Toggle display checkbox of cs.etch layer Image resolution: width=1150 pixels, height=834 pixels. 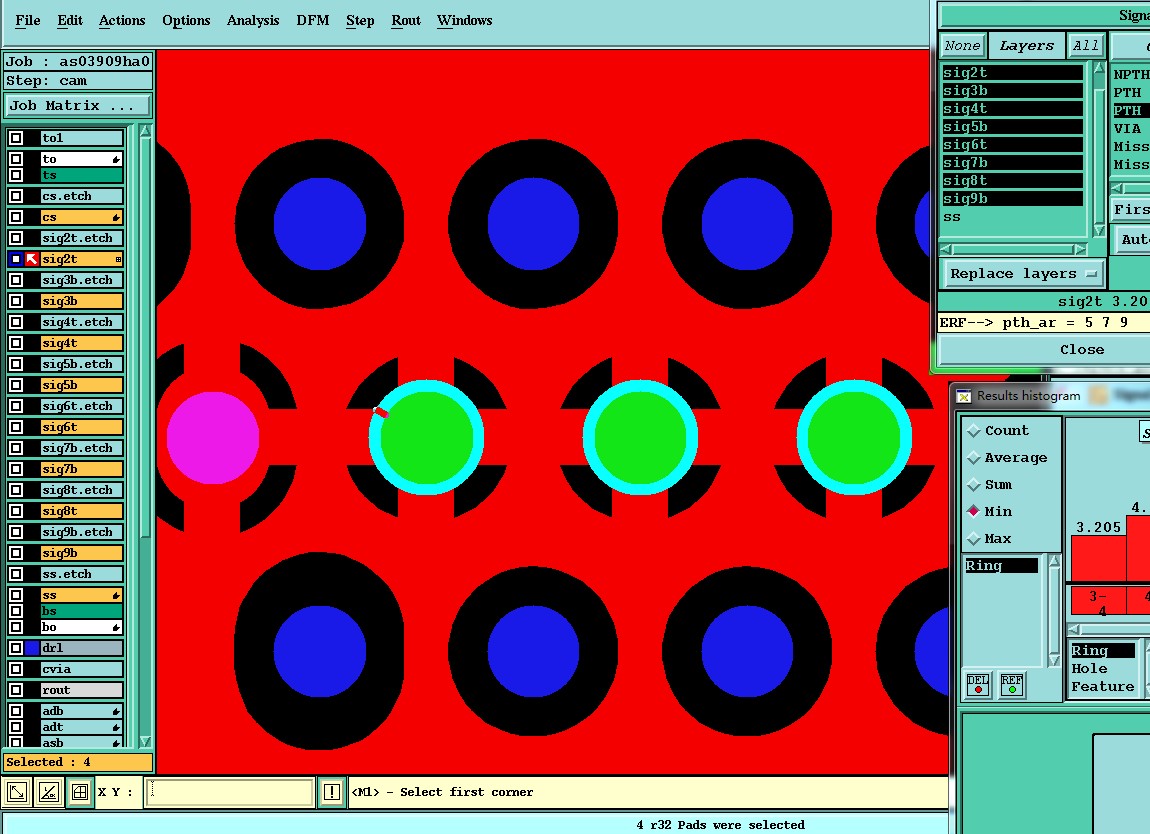click(16, 196)
